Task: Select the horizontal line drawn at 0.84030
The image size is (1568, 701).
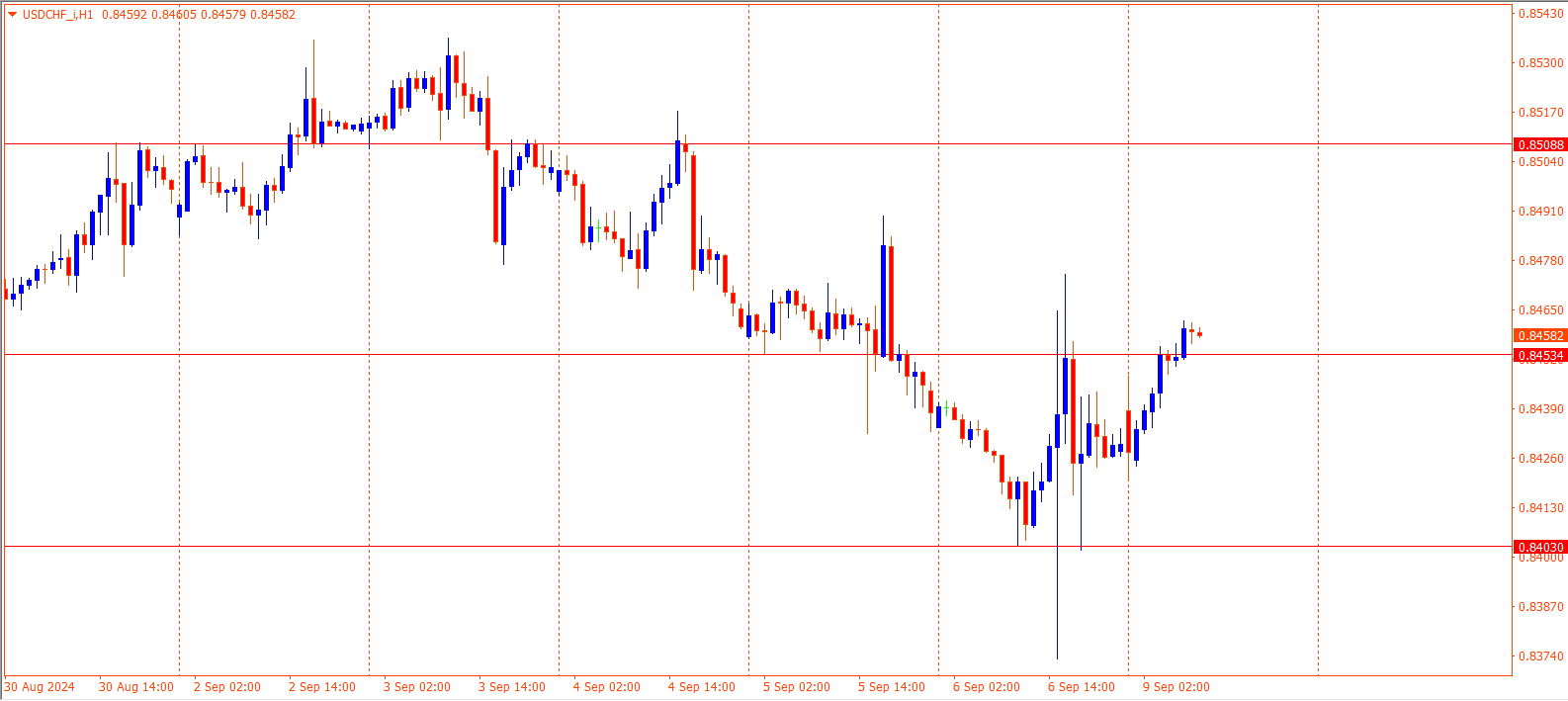Action: click(758, 546)
